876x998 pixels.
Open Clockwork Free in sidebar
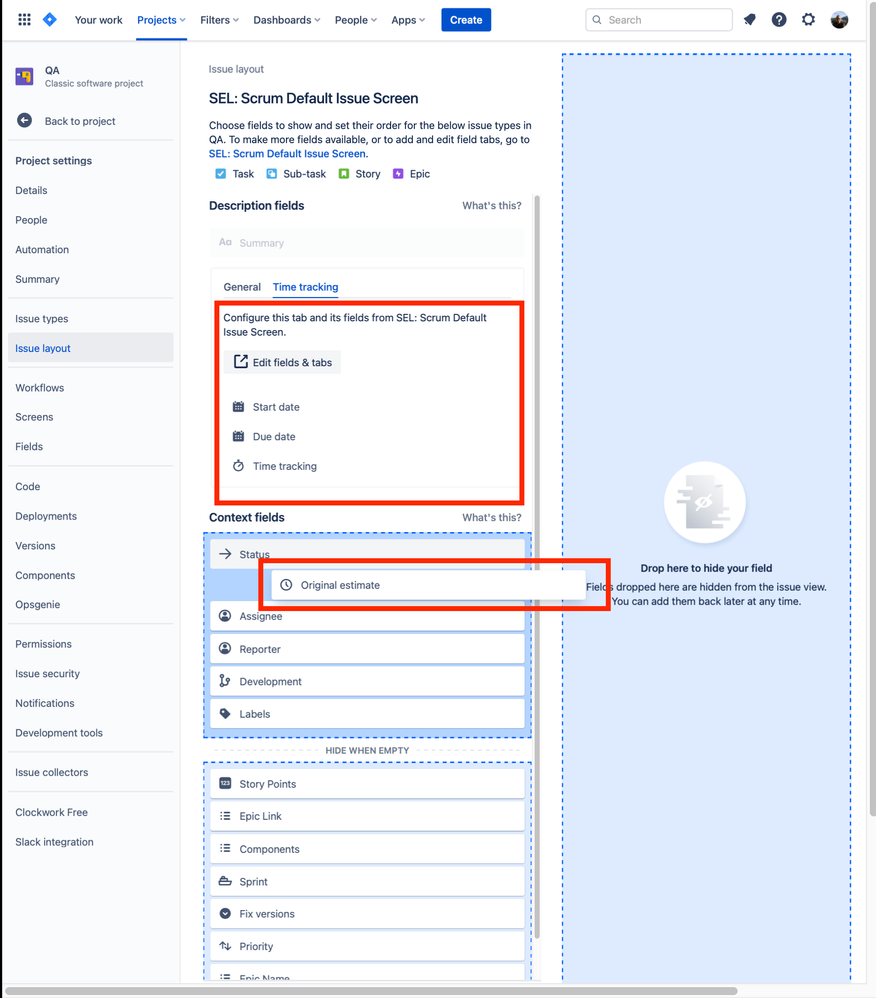pos(52,812)
